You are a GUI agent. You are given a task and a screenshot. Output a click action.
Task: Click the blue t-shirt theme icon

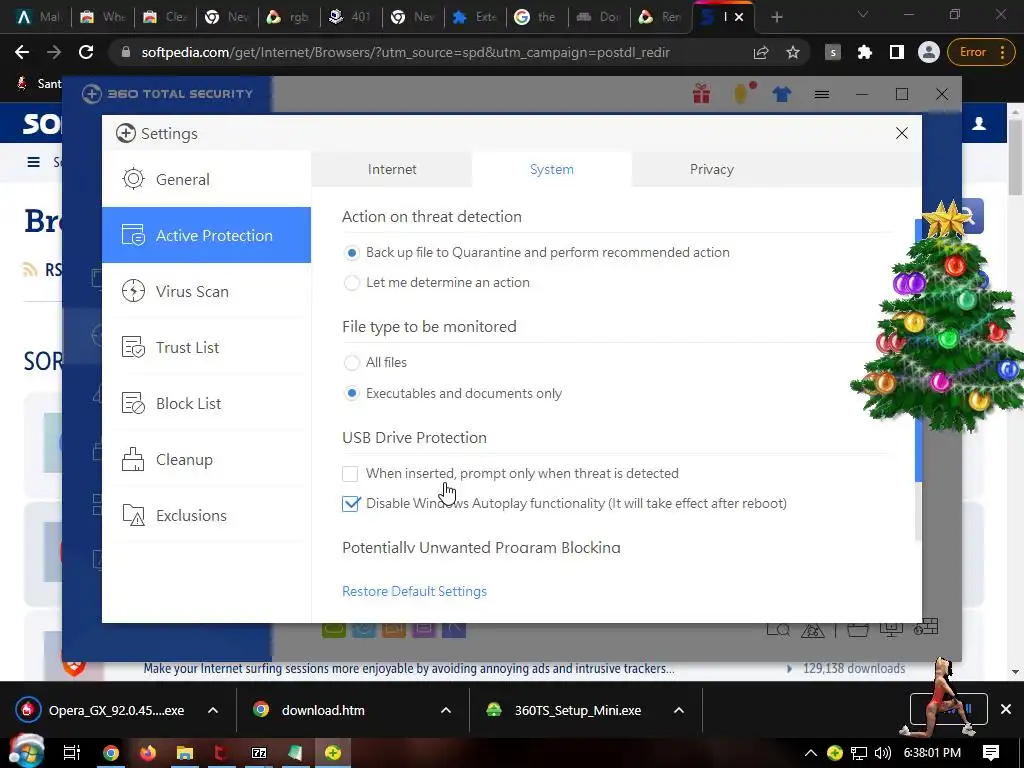click(782, 95)
